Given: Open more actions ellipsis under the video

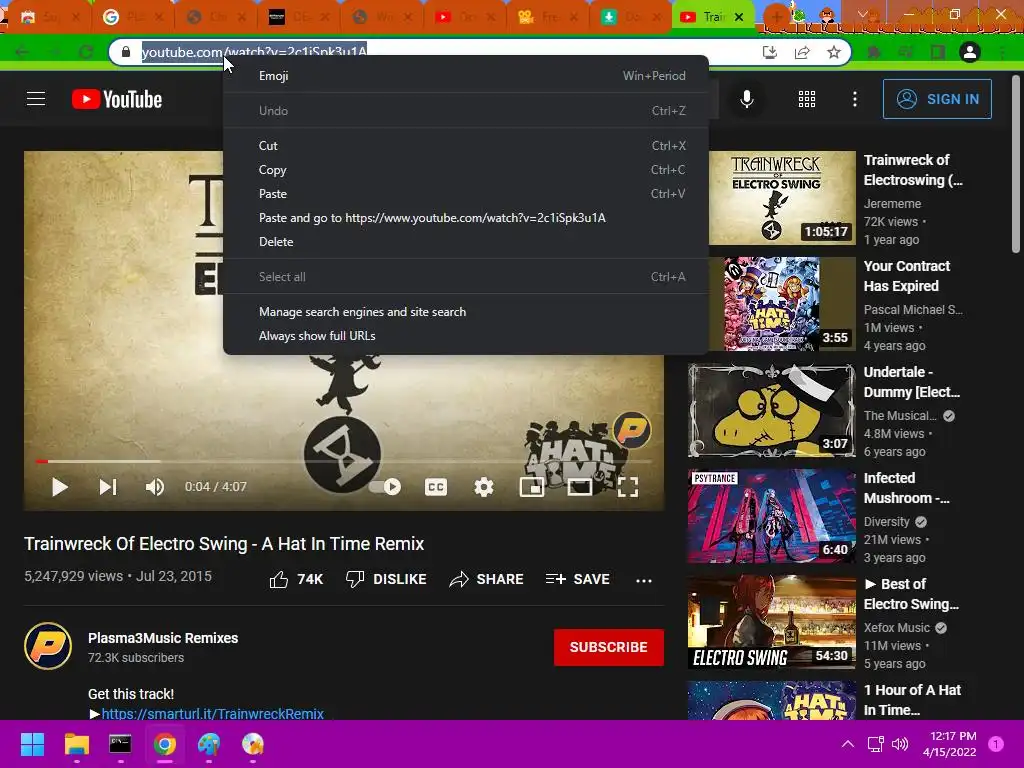Looking at the screenshot, I should (644, 581).
